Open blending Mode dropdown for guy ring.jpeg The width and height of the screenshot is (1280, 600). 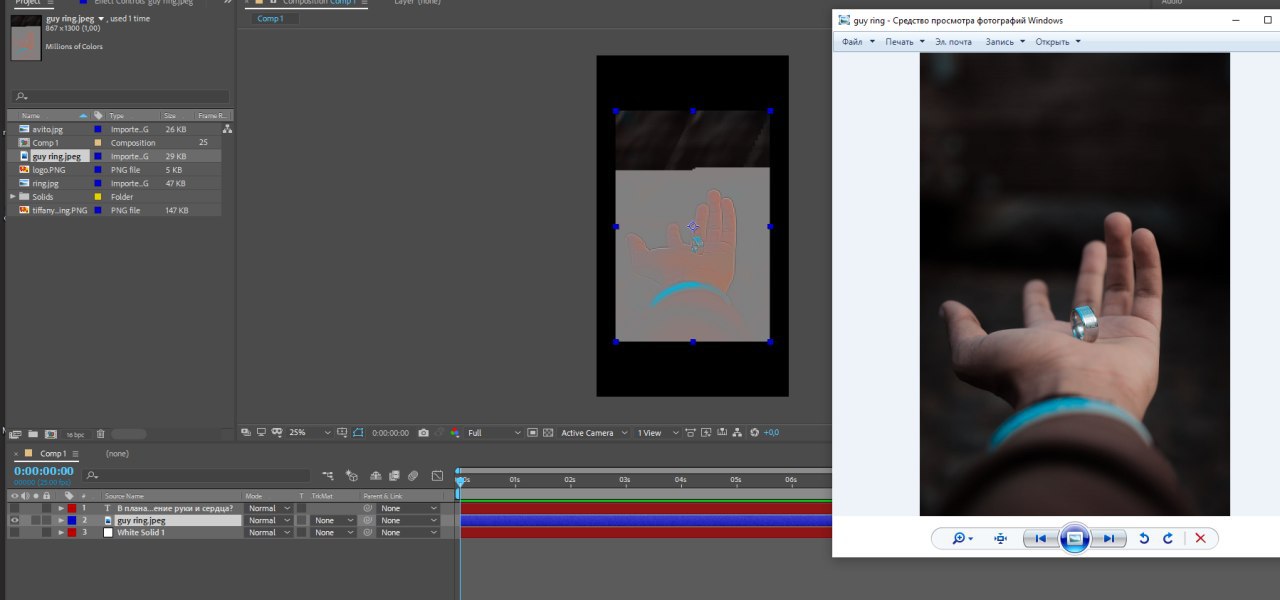pyautogui.click(x=269, y=520)
